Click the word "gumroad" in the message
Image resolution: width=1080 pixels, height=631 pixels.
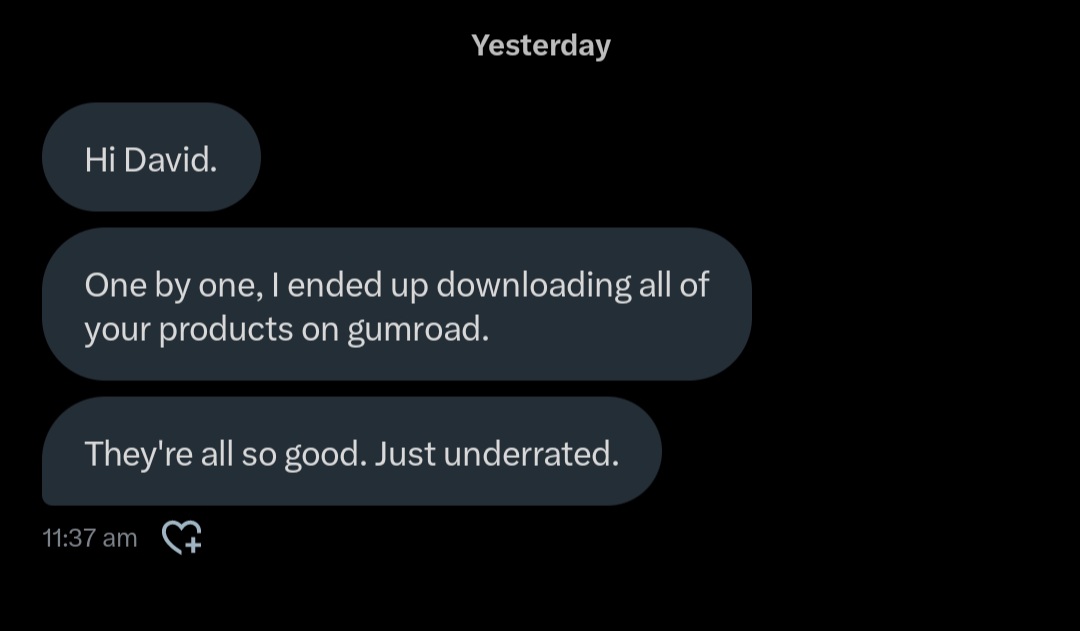[x=417, y=330]
